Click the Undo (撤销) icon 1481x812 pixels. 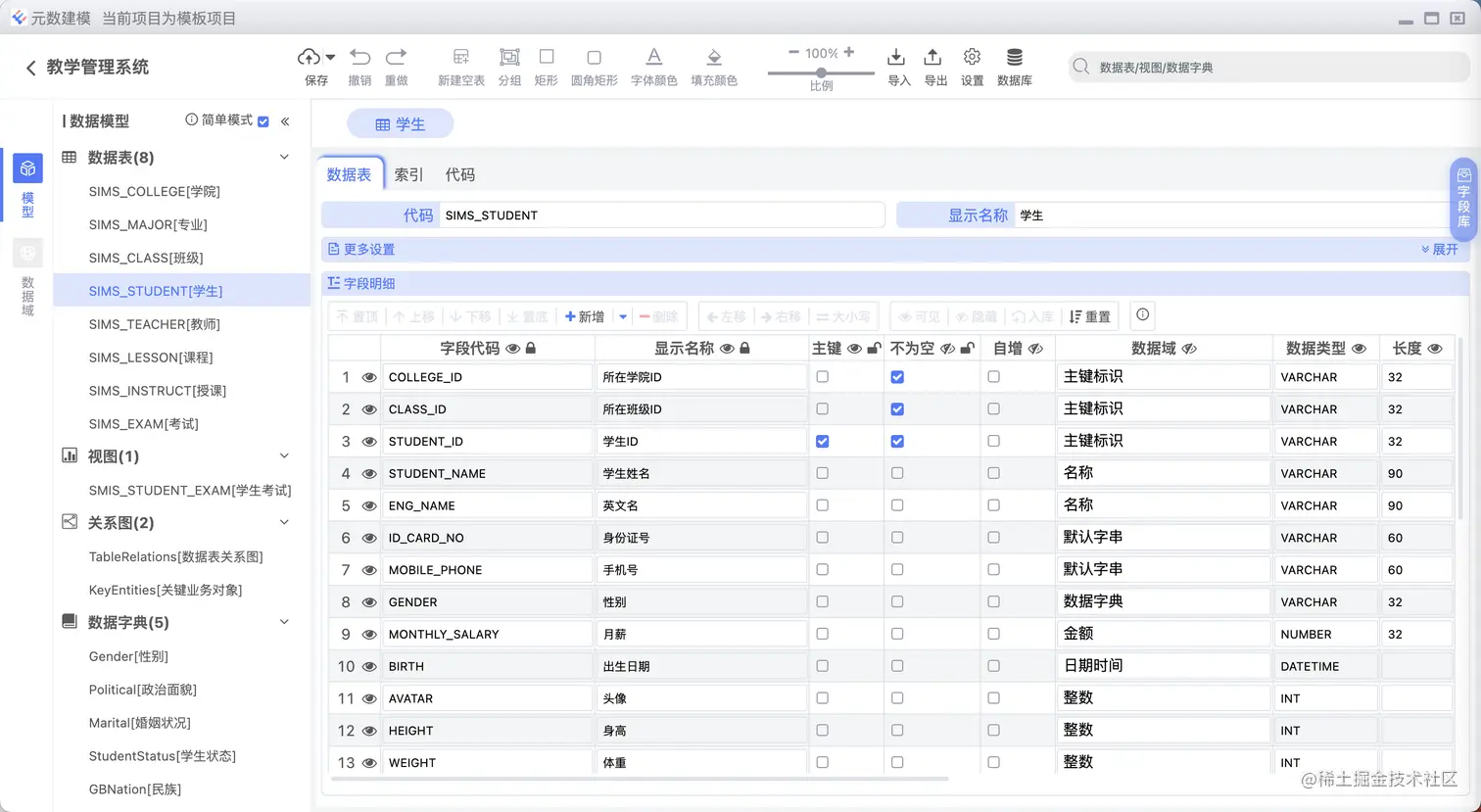359,57
